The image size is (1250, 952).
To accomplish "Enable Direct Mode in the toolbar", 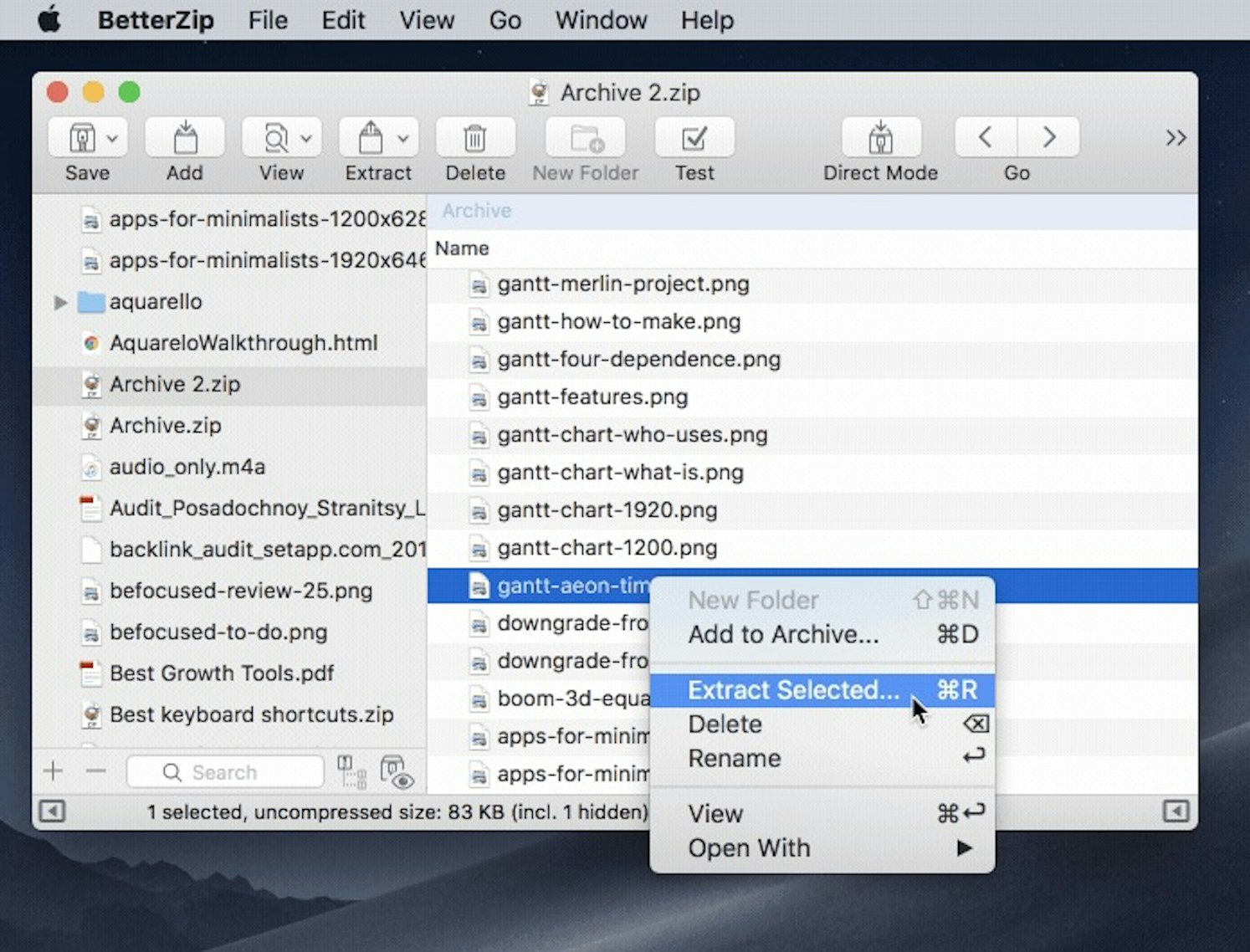I will [880, 138].
